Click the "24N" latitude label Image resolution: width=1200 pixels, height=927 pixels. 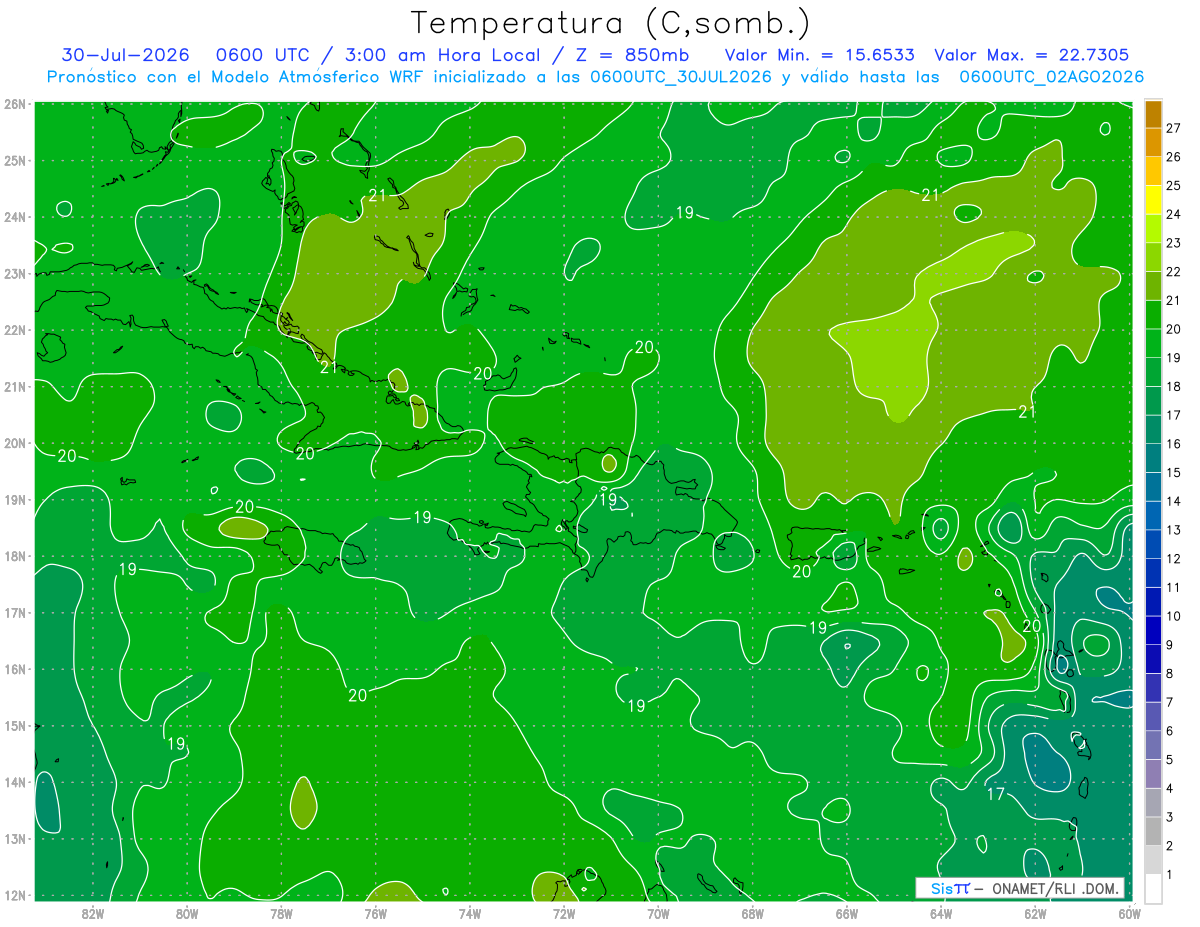click(x=15, y=217)
